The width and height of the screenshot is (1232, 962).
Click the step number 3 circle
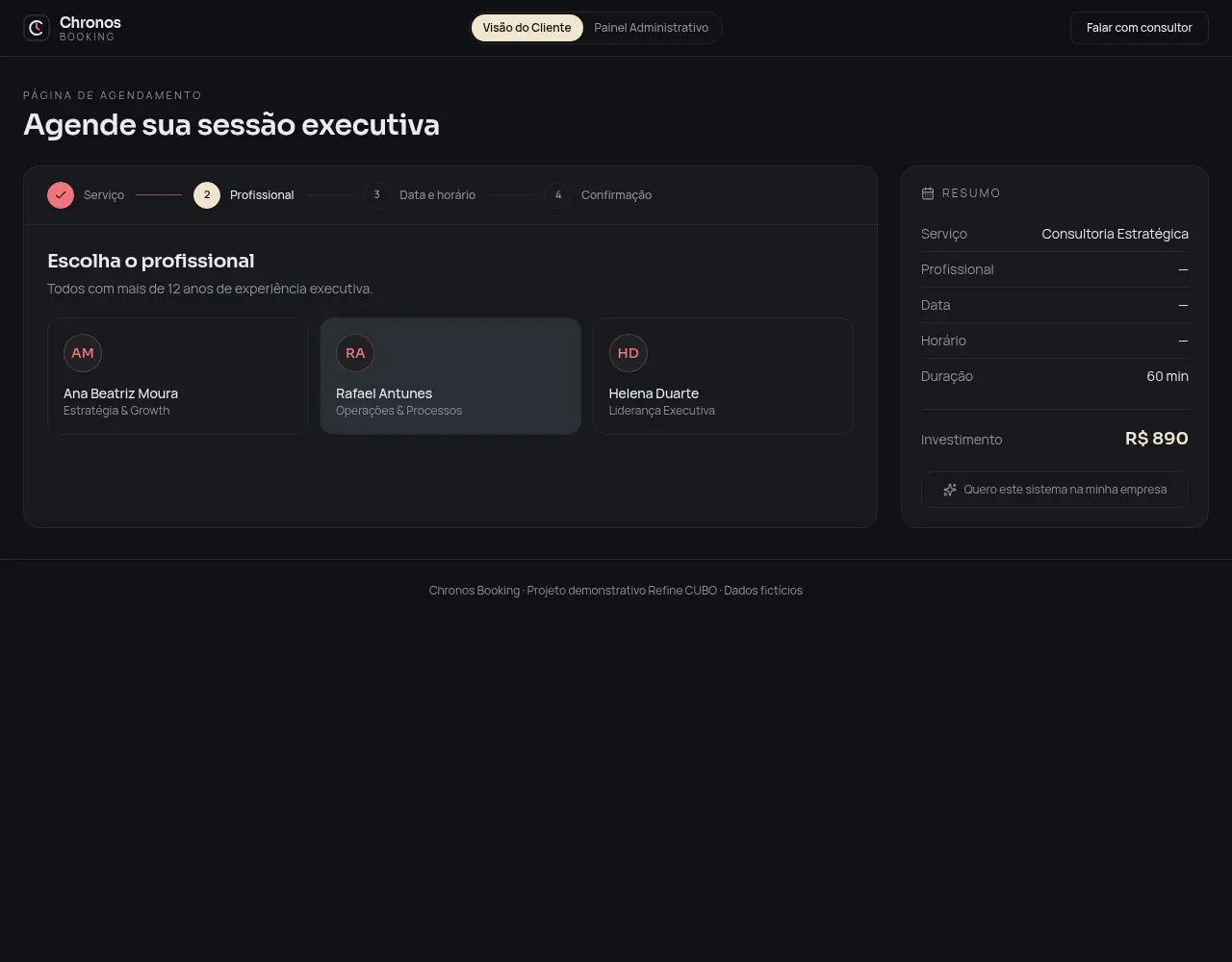pos(376,195)
